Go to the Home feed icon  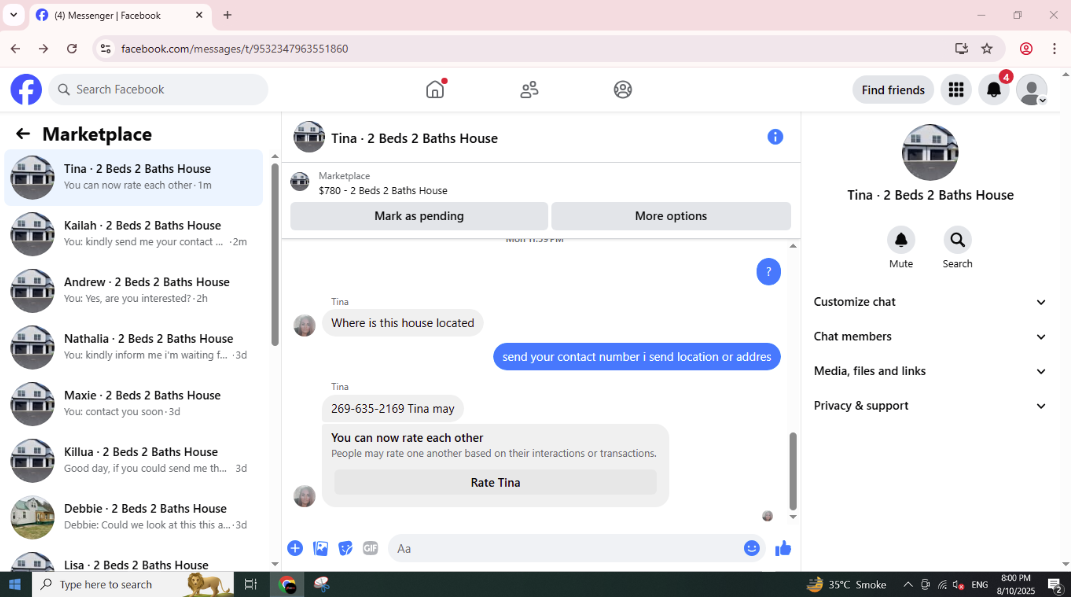435,89
